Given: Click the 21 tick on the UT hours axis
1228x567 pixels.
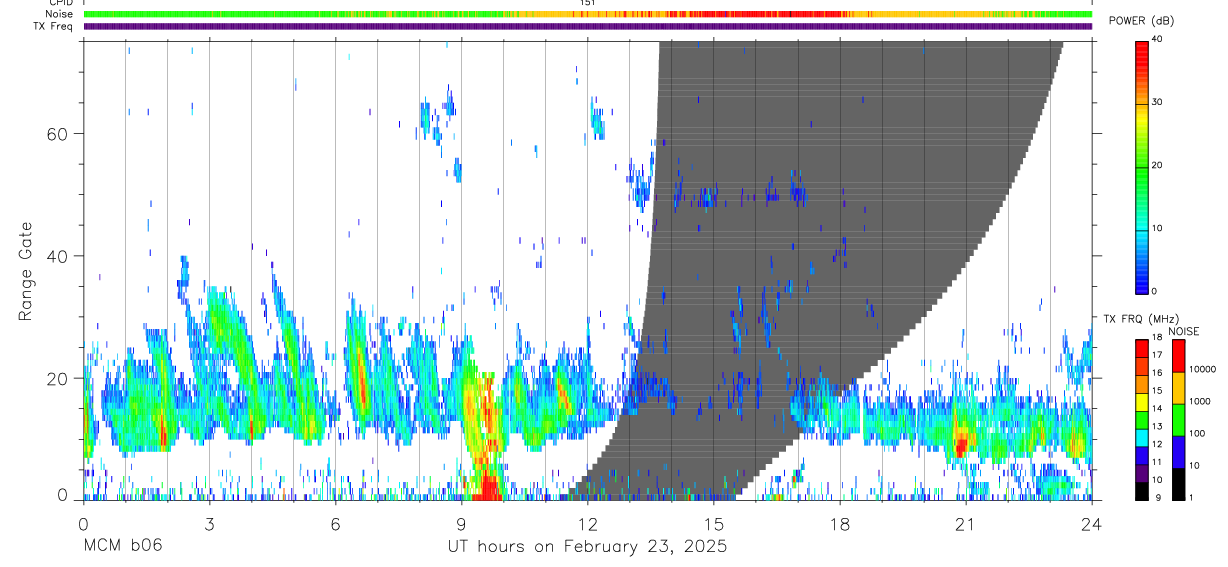Looking at the screenshot, I should [966, 524].
